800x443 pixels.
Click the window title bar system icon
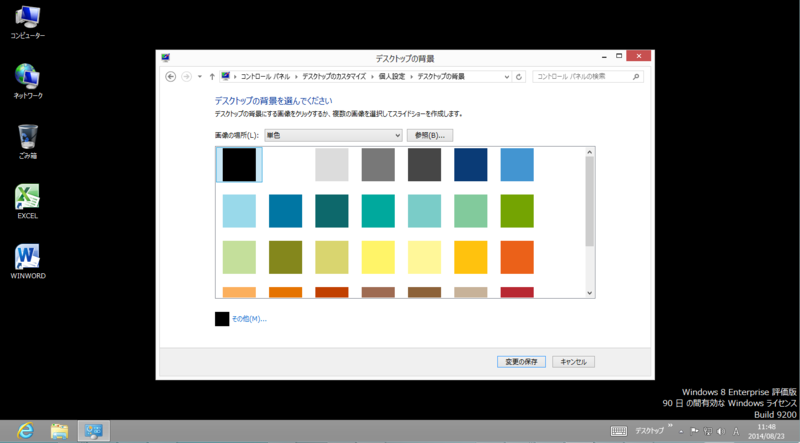(165, 58)
